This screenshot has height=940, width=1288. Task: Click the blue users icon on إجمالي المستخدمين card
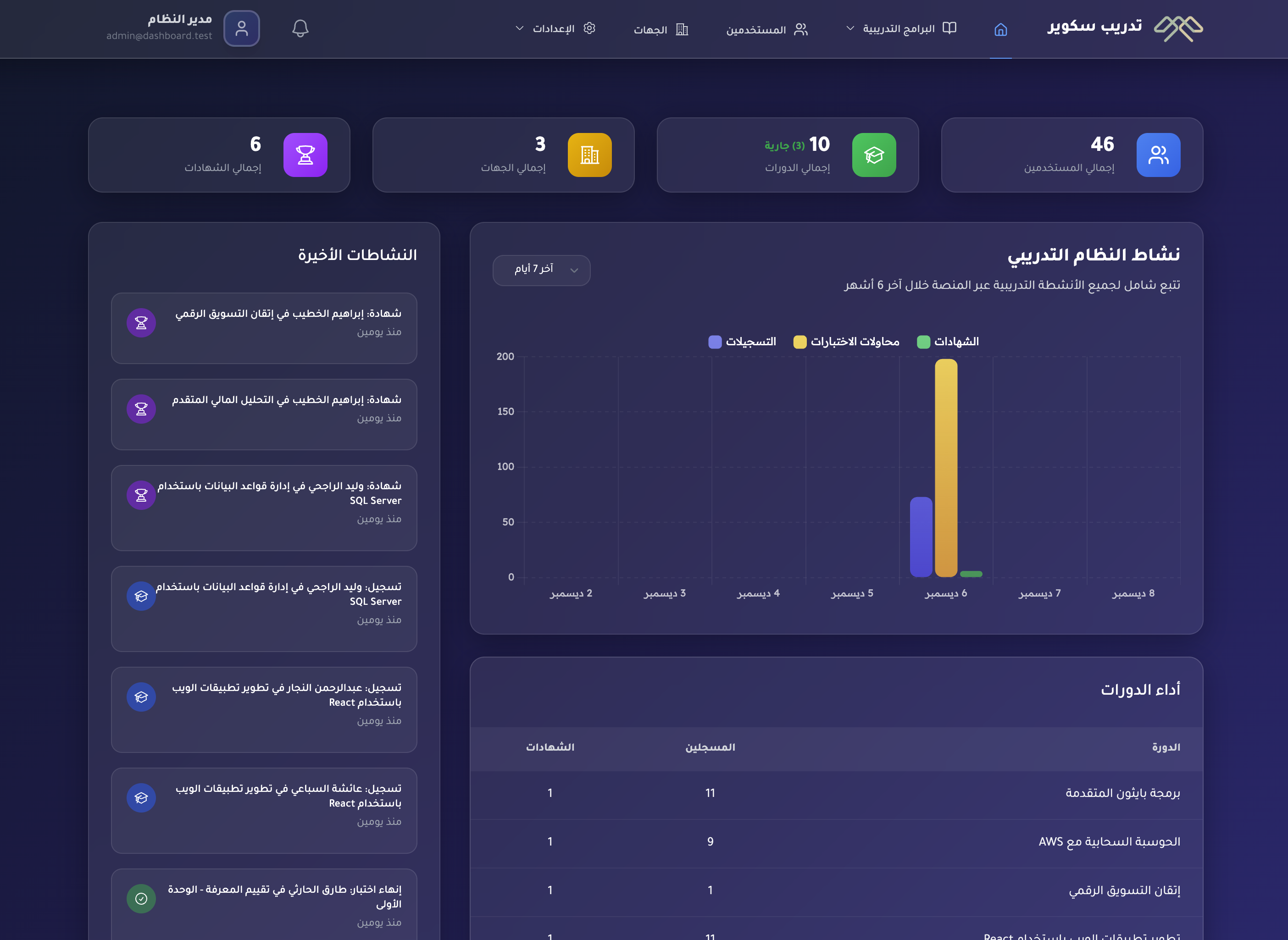pos(1159,155)
